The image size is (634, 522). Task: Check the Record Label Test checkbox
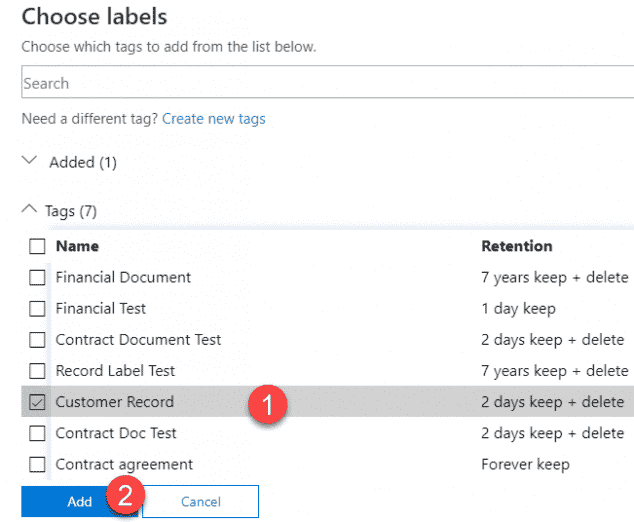(37, 371)
